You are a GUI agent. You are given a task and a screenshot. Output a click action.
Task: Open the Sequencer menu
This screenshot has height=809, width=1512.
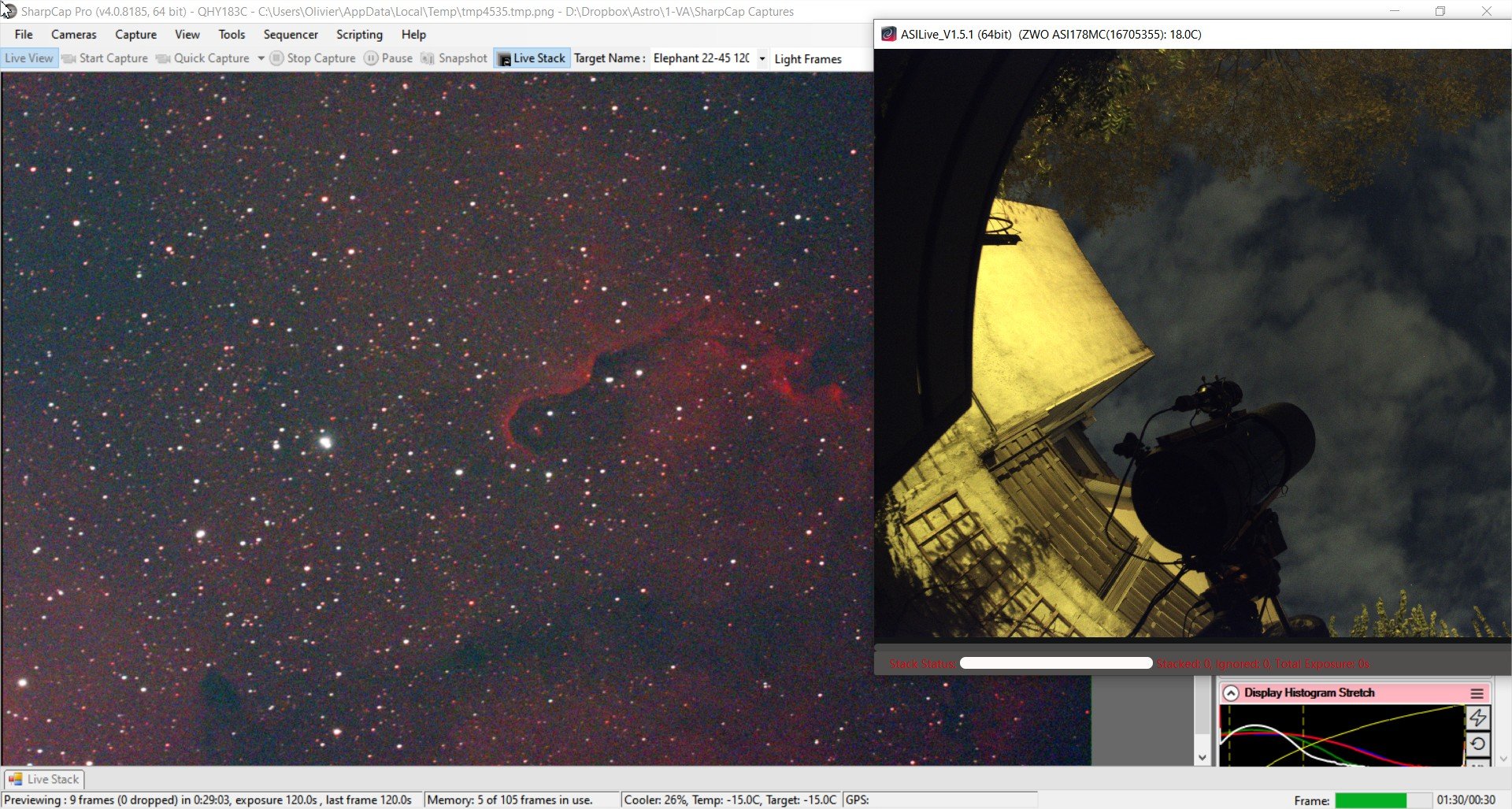(x=291, y=35)
